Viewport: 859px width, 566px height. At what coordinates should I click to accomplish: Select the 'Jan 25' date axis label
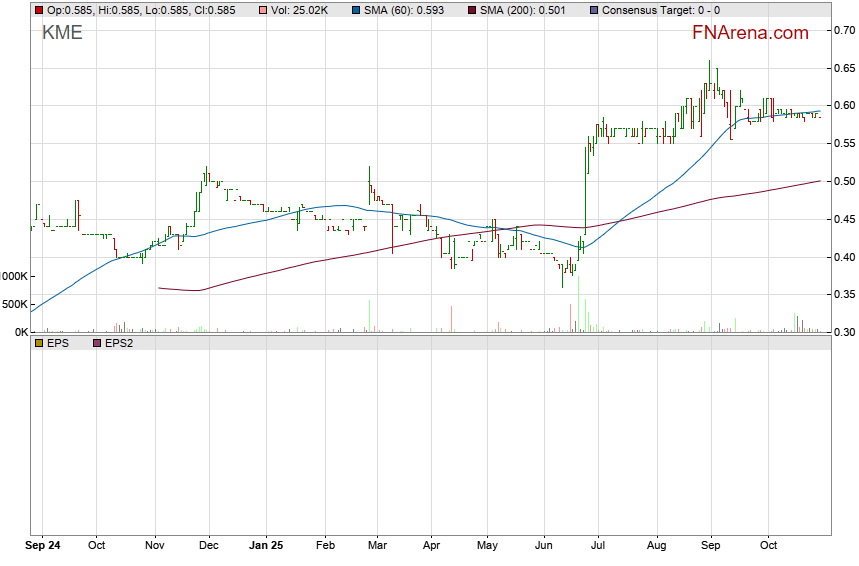266,547
